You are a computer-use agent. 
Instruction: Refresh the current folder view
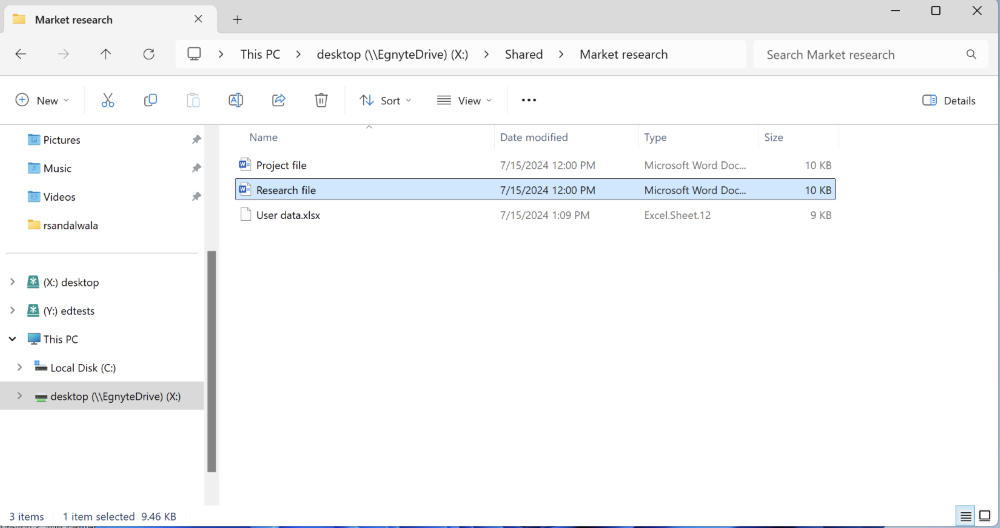click(149, 55)
